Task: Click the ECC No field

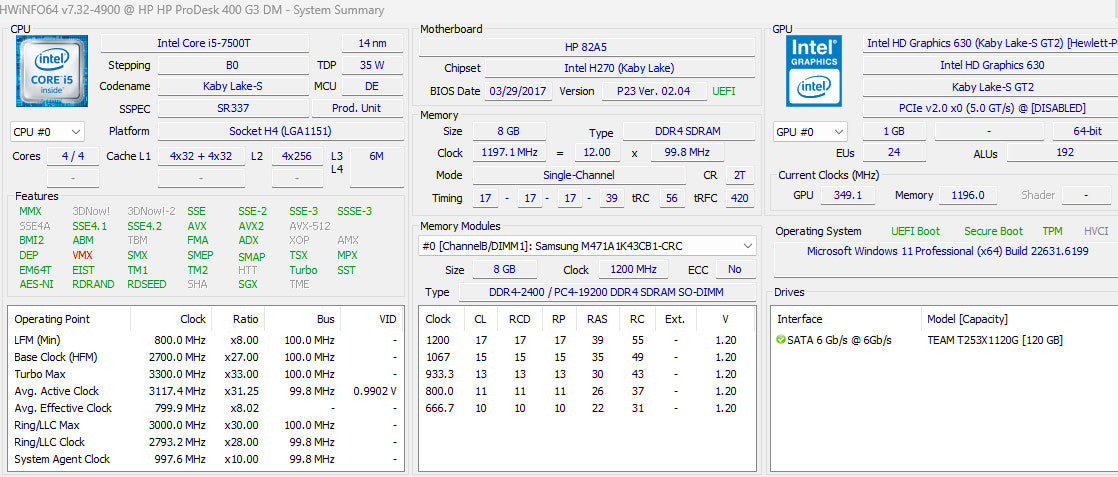Action: coord(735,270)
